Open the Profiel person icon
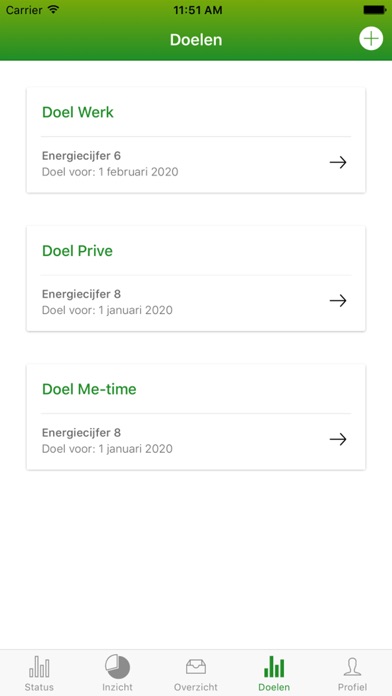Viewport: 392px width, 696px height. click(x=352, y=667)
